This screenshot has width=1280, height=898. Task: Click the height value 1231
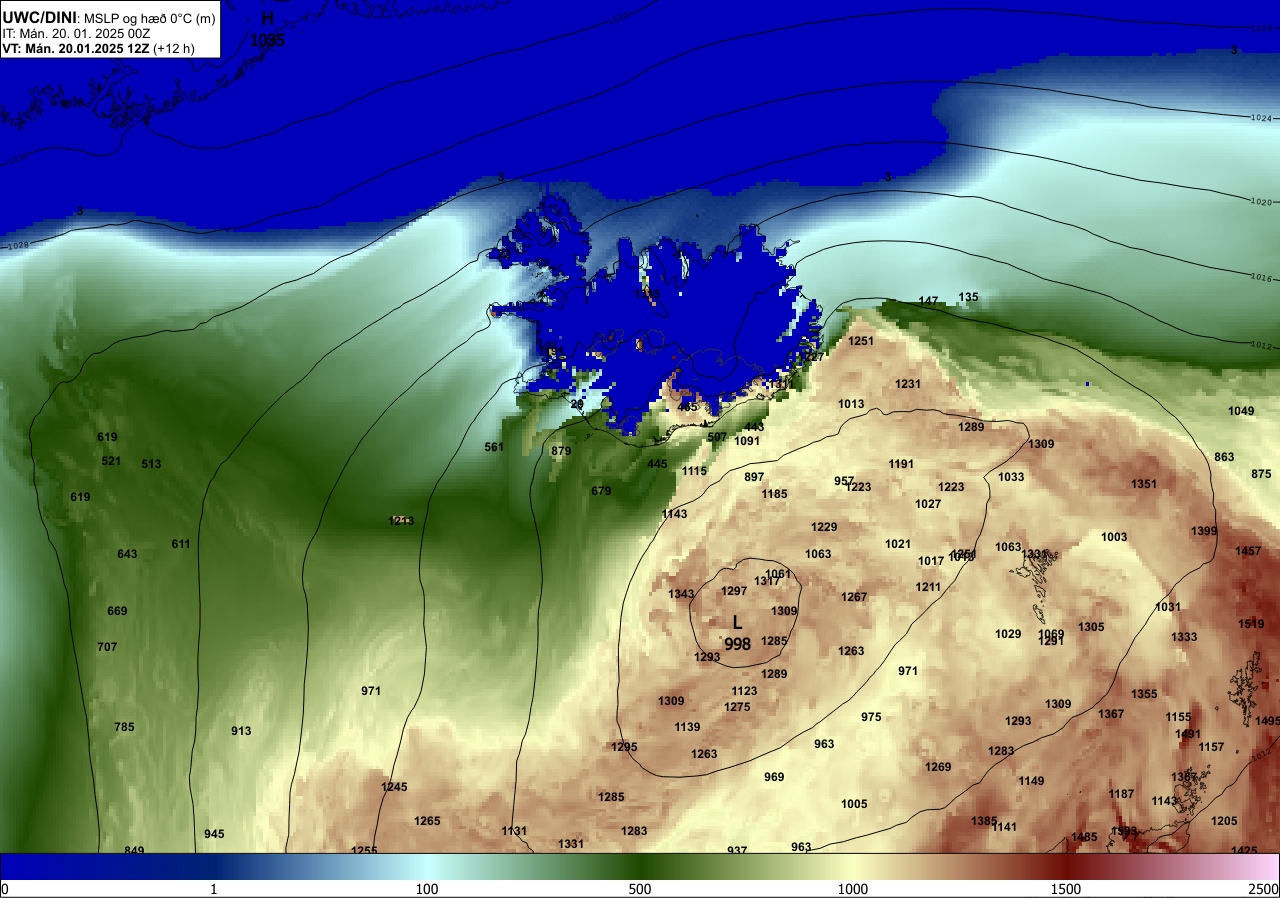908,384
